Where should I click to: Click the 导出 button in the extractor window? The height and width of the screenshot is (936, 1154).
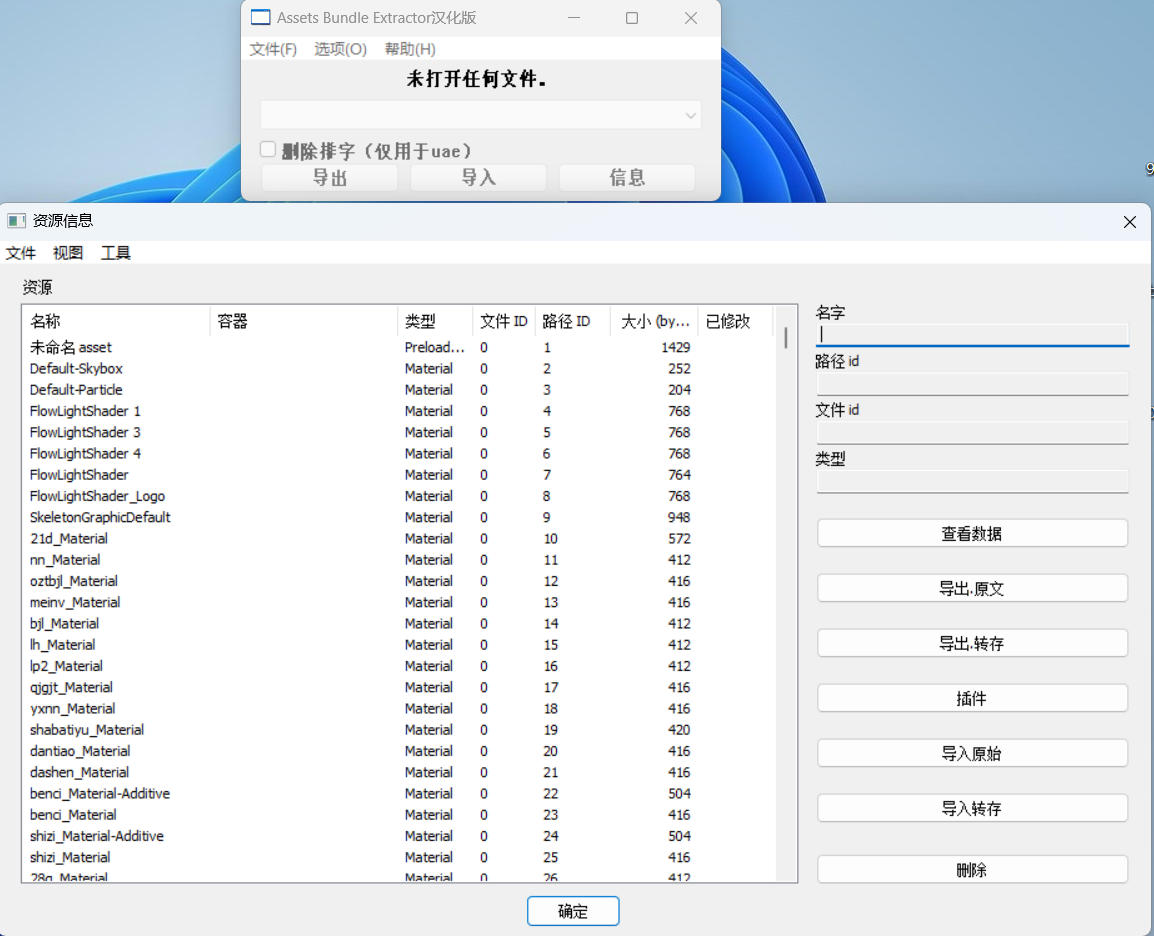point(329,177)
